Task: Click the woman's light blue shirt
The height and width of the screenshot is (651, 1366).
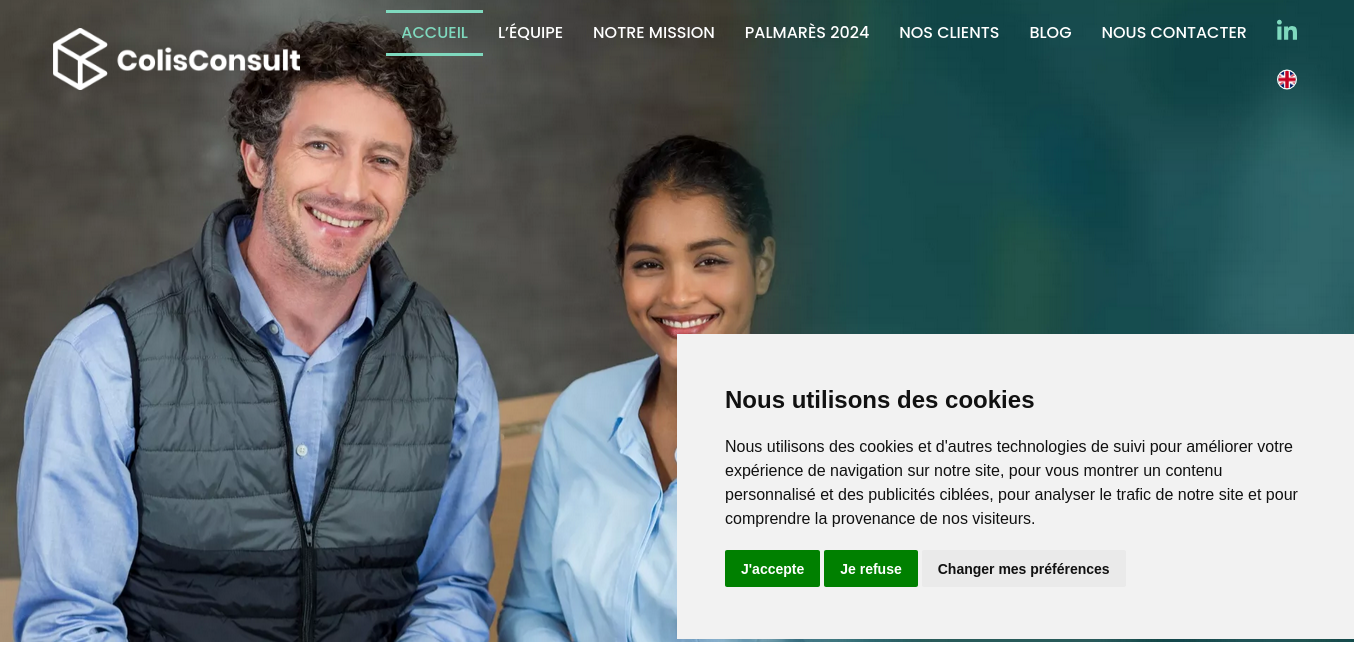Action: coord(590,500)
